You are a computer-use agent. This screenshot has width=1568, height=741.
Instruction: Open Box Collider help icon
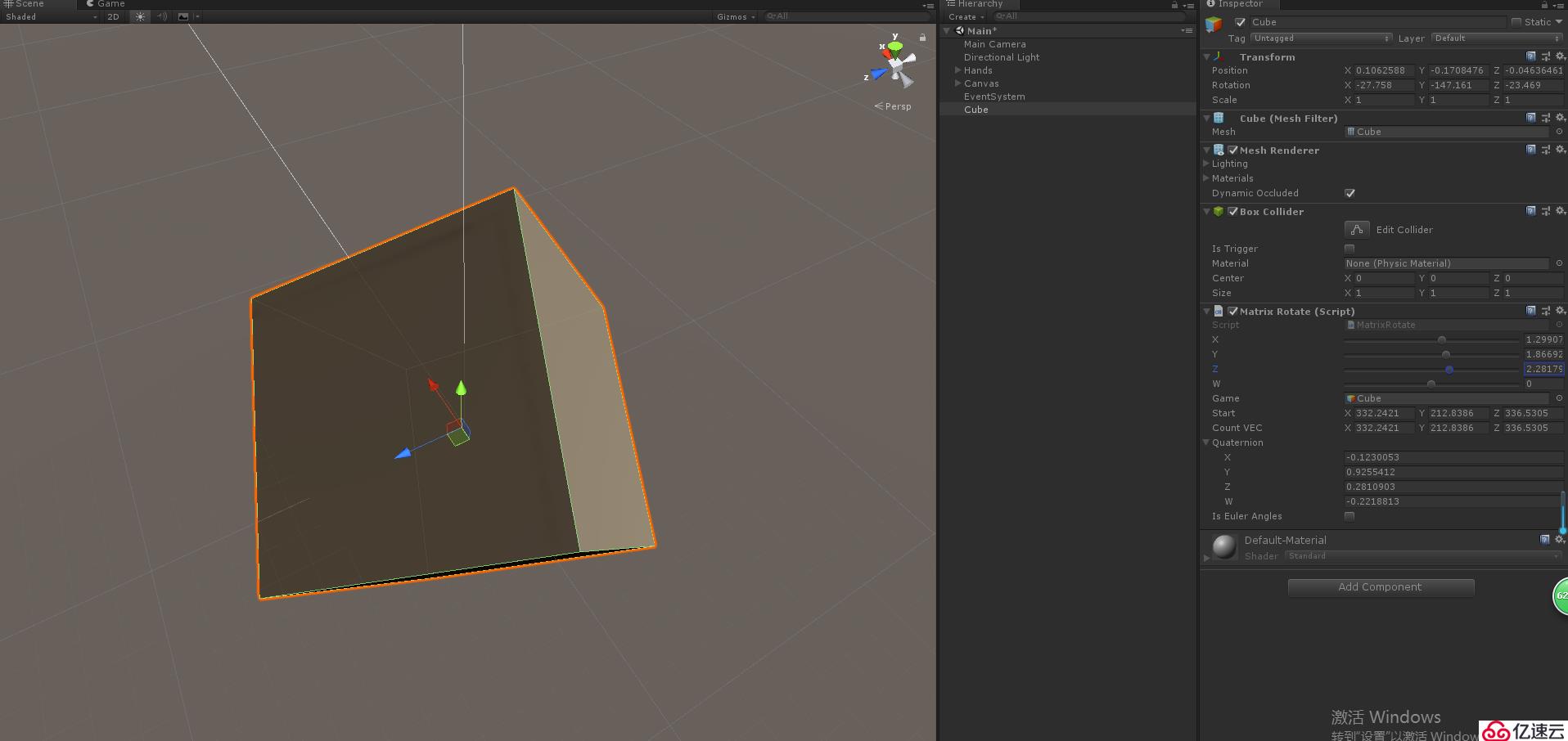(1530, 211)
